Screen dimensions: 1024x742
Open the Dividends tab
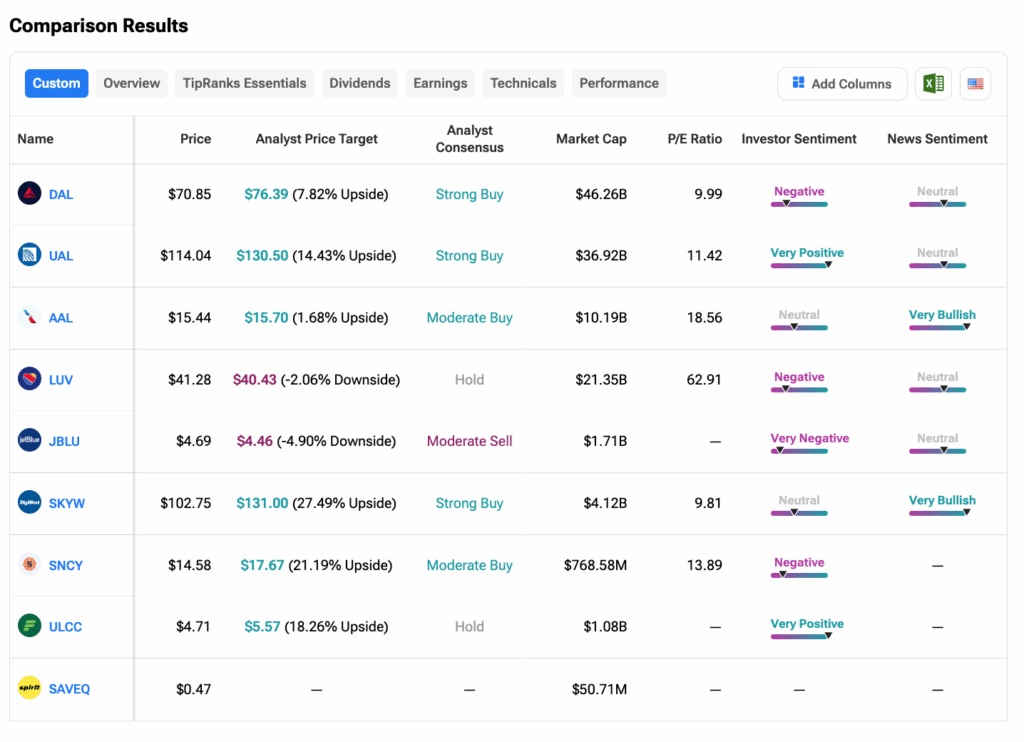pos(360,84)
